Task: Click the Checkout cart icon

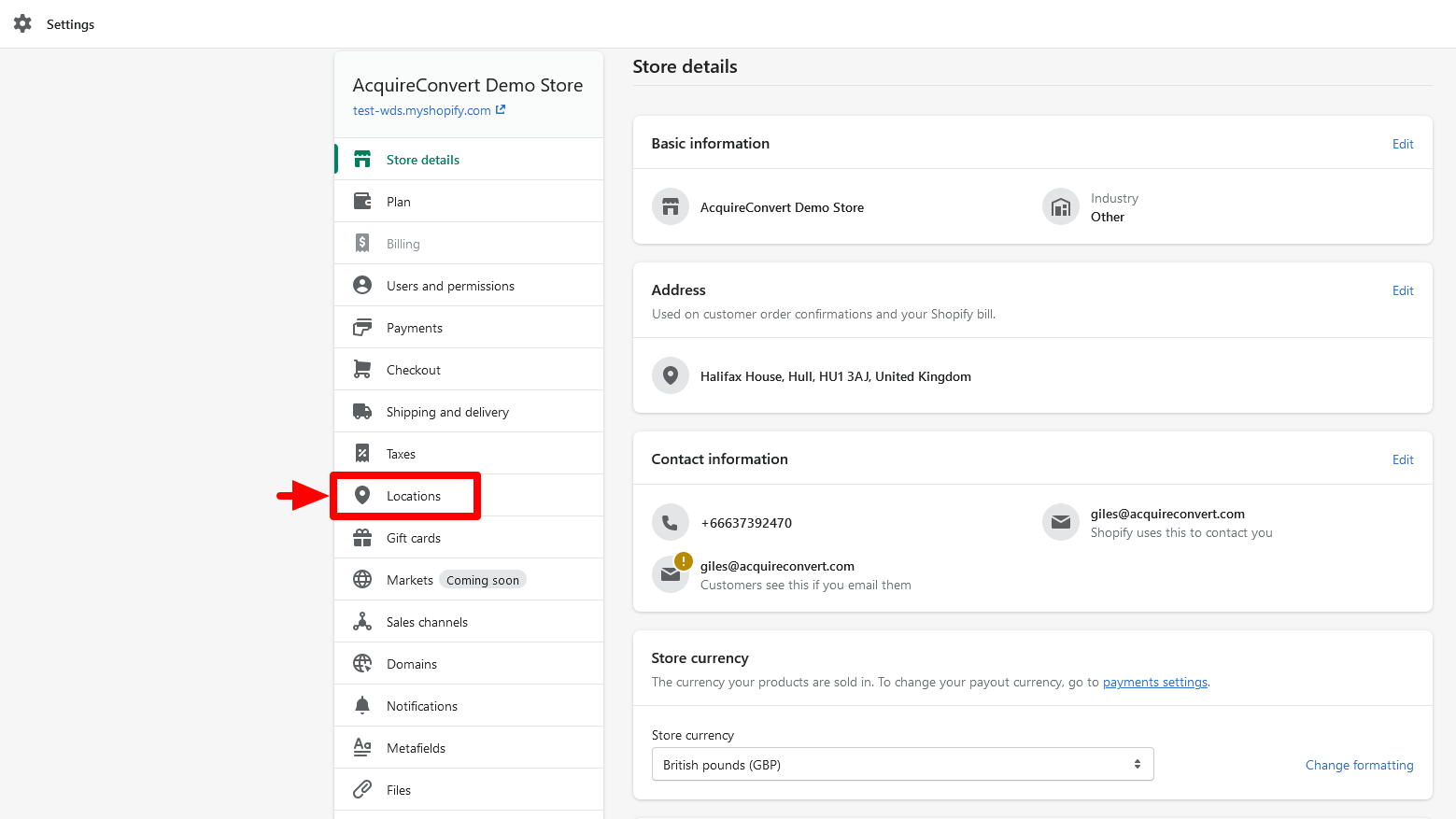Action: coord(362,370)
